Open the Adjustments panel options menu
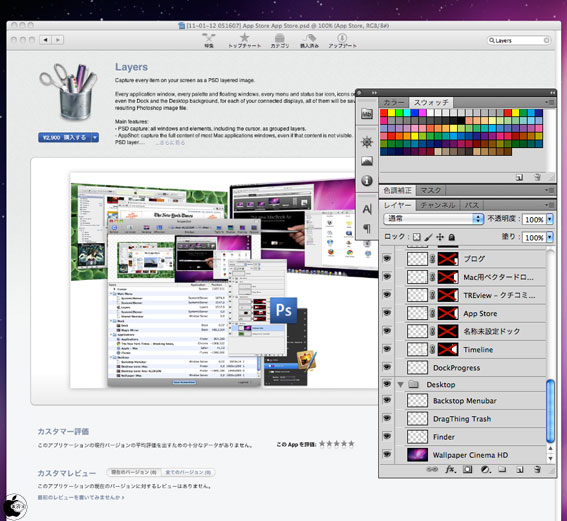567x521 pixels. (550, 190)
